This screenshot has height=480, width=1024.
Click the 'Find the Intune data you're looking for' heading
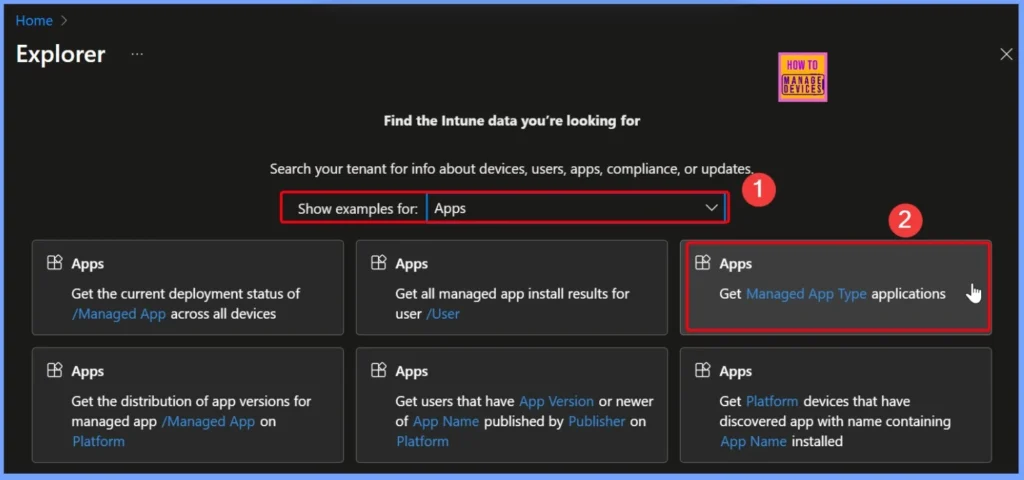512,121
